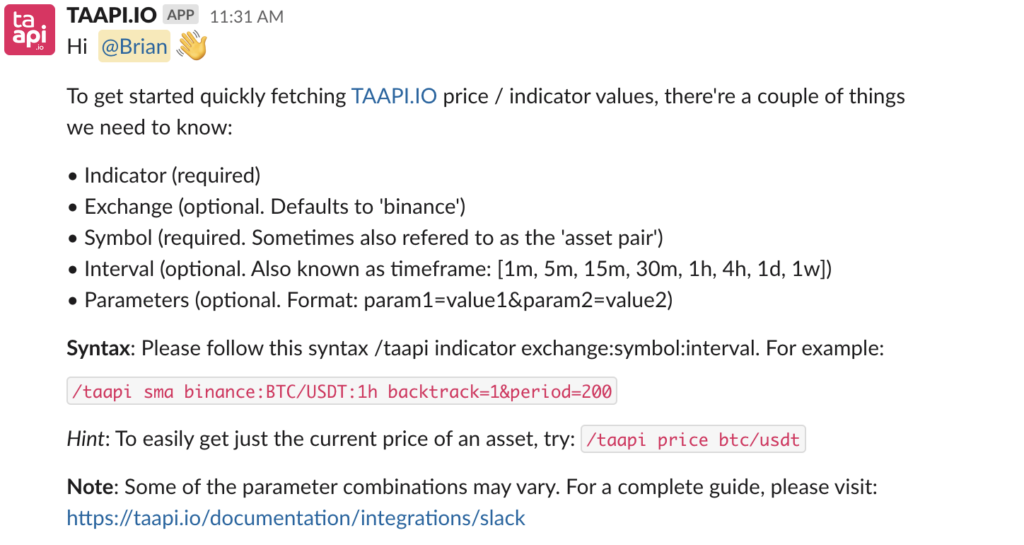Click the bold Syntax label
The image size is (1024, 545).
coord(98,349)
